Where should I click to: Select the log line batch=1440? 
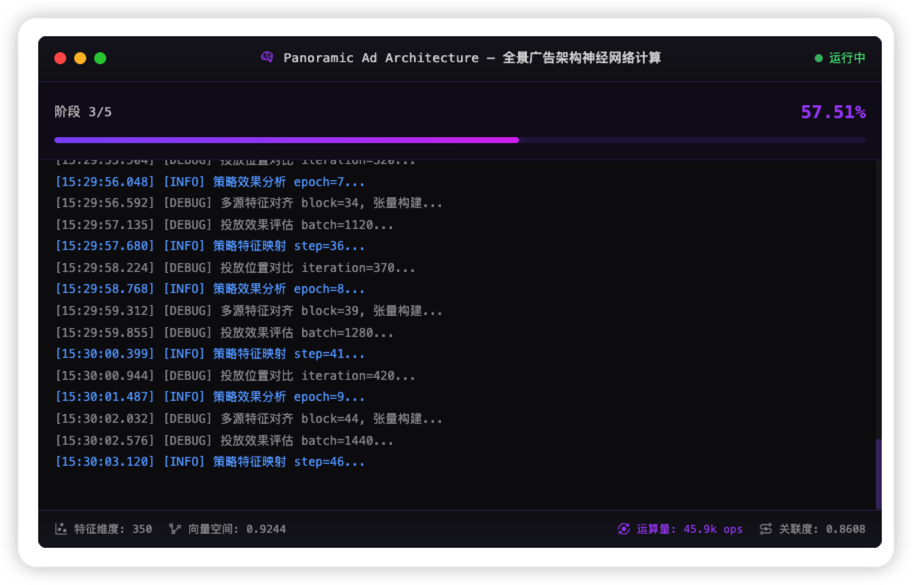224,441
